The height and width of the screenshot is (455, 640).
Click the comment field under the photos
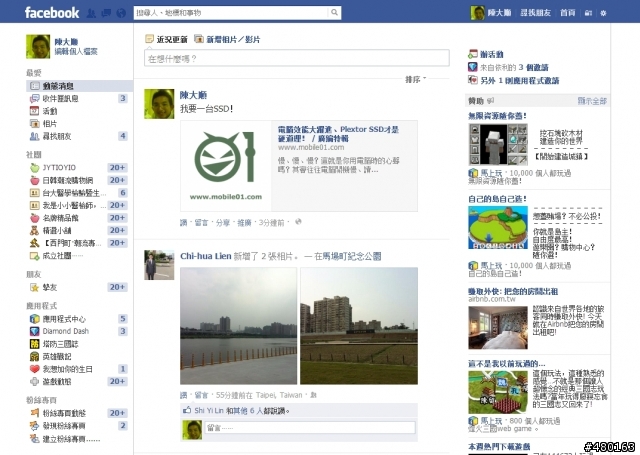tap(310, 428)
